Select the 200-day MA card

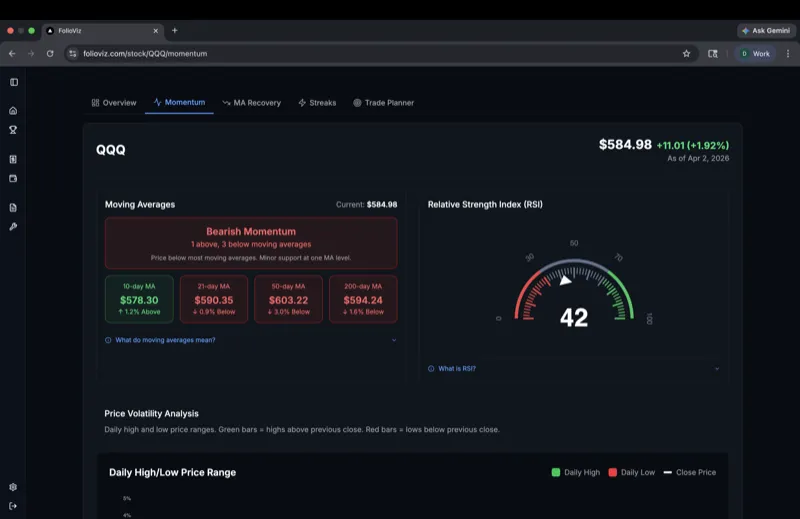coord(363,299)
